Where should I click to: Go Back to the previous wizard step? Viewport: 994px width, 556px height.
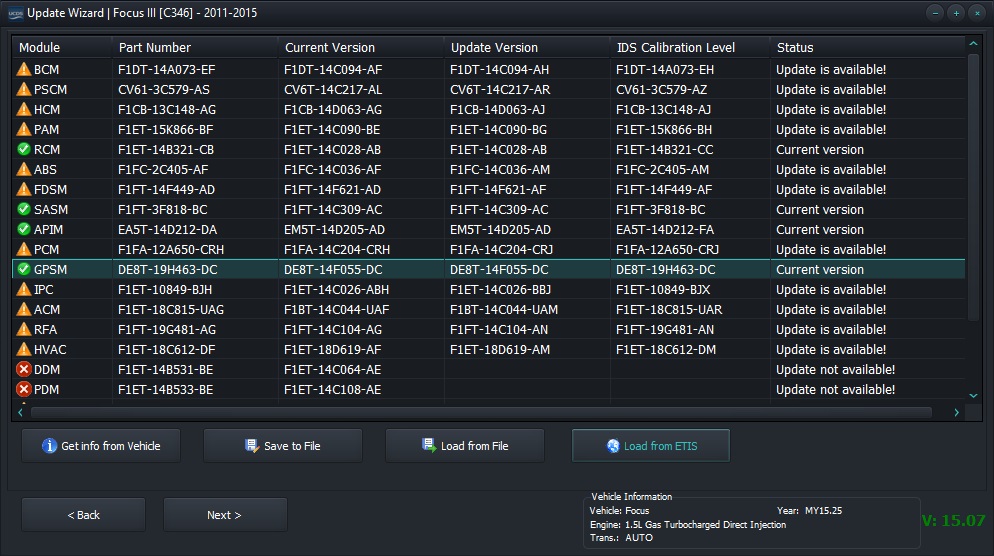pos(84,515)
